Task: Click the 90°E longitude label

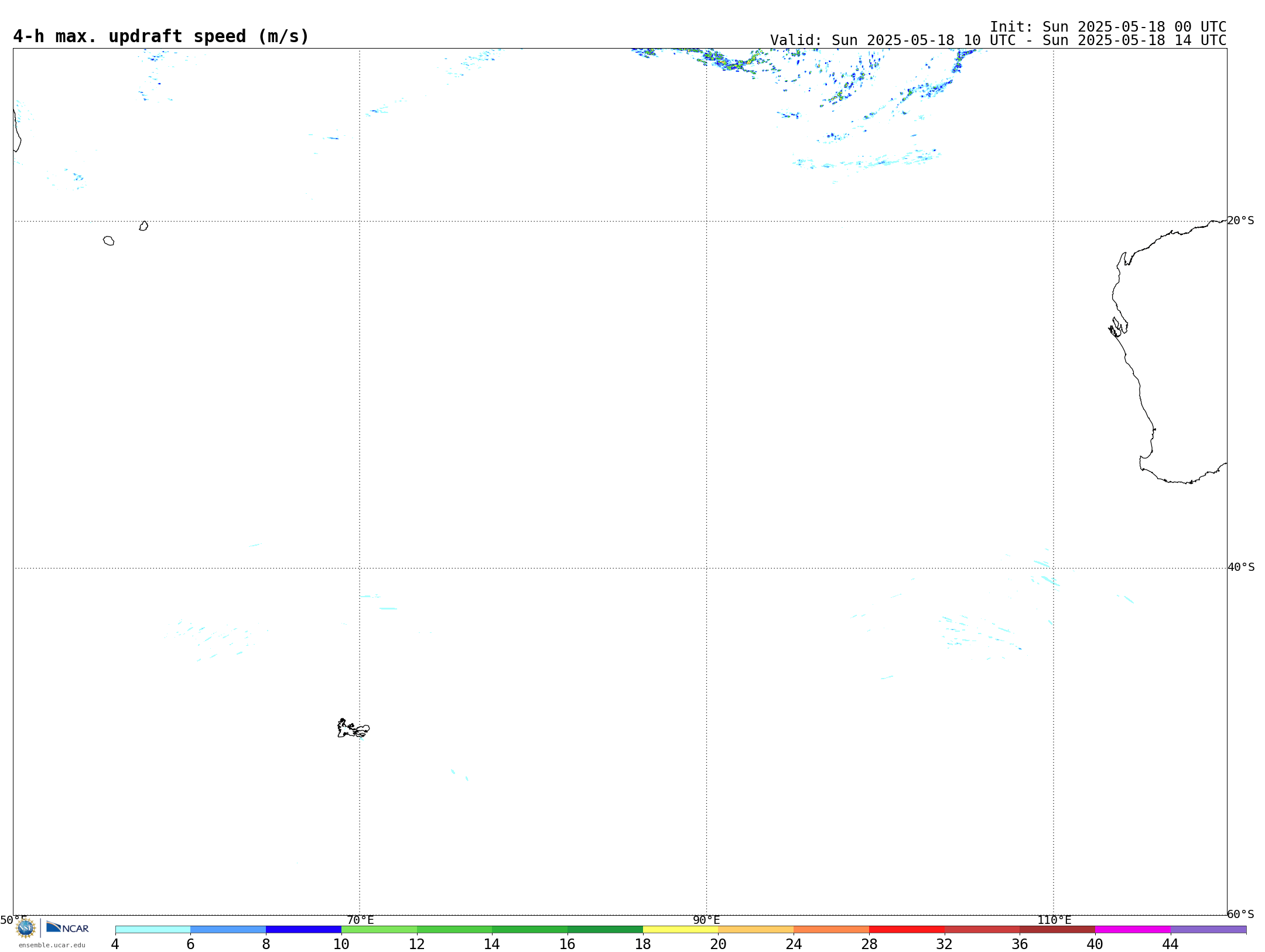Action: [706, 920]
